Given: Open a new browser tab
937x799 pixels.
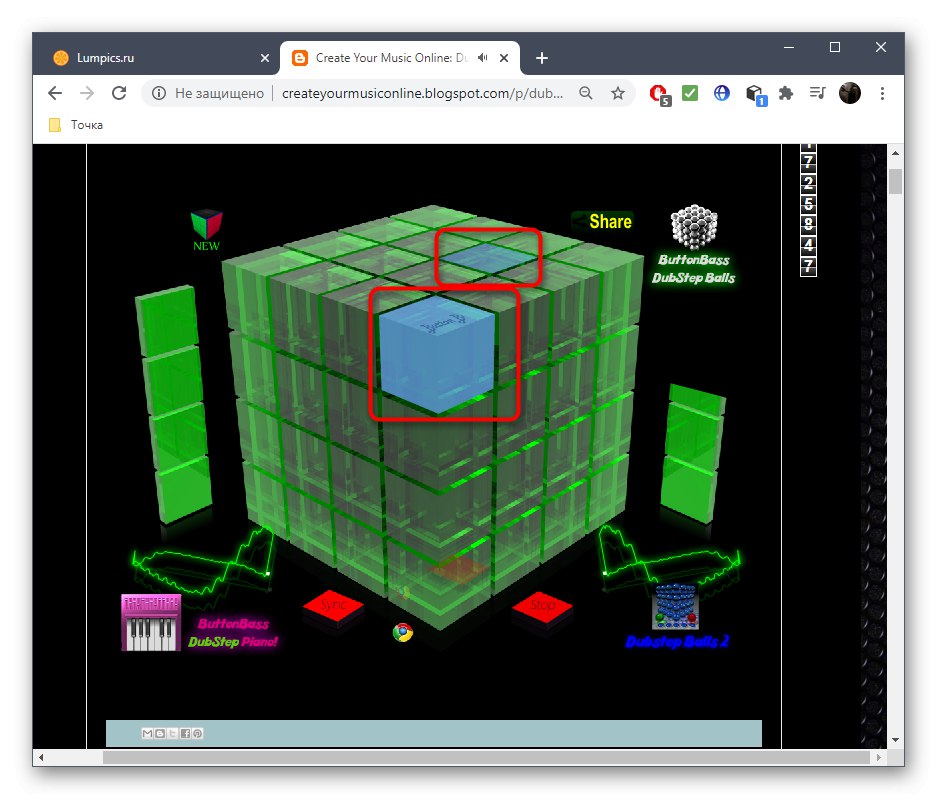Looking at the screenshot, I should point(542,58).
